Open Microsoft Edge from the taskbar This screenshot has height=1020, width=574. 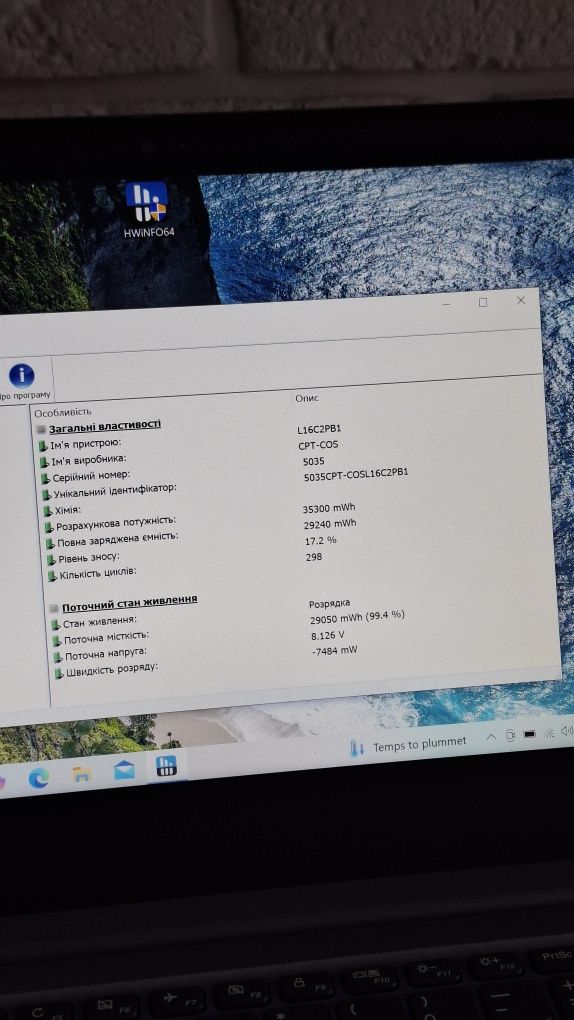pyautogui.click(x=39, y=777)
